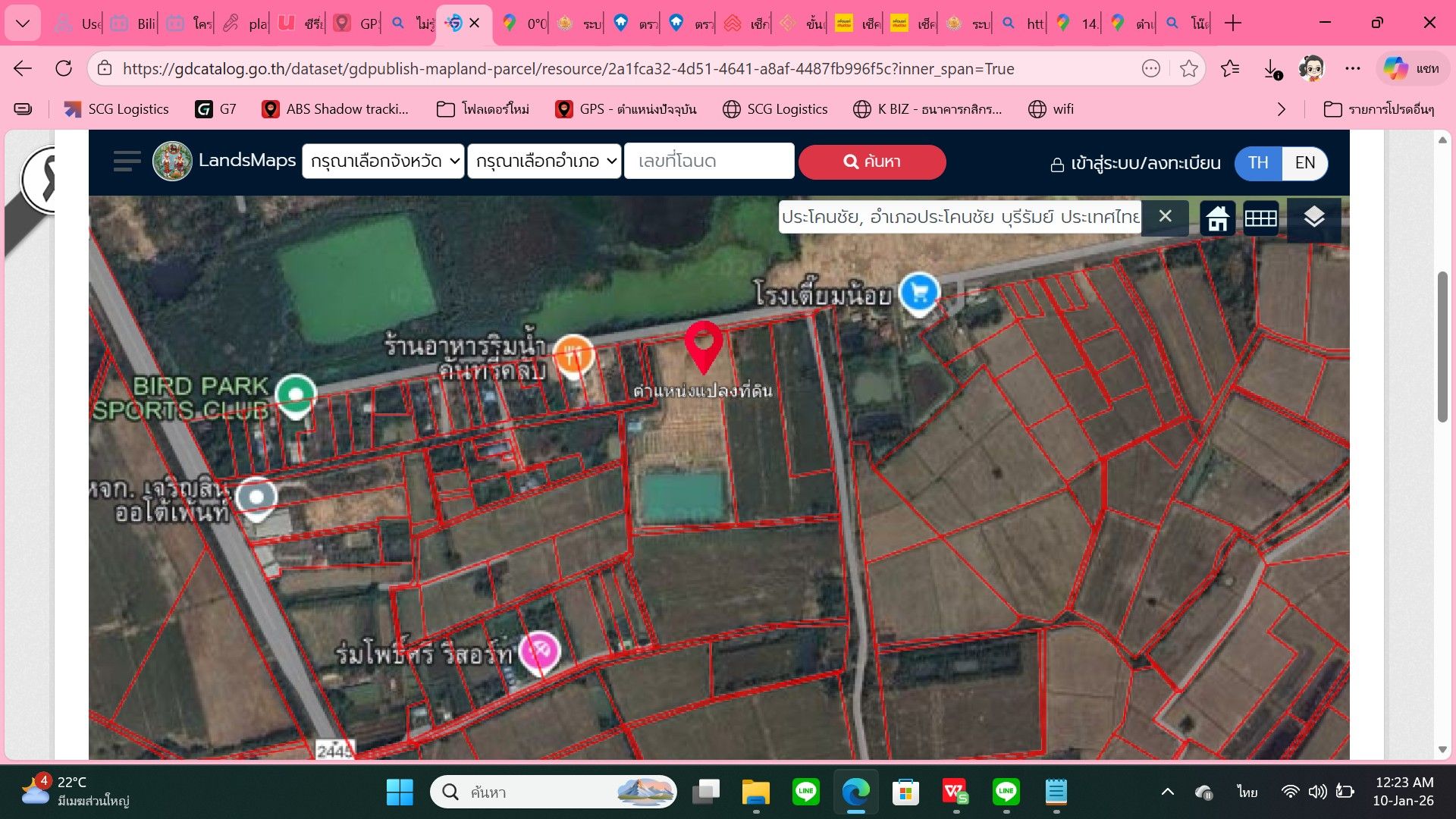Open the district selection dropdown
This screenshot has width=1456, height=819.
544,162
